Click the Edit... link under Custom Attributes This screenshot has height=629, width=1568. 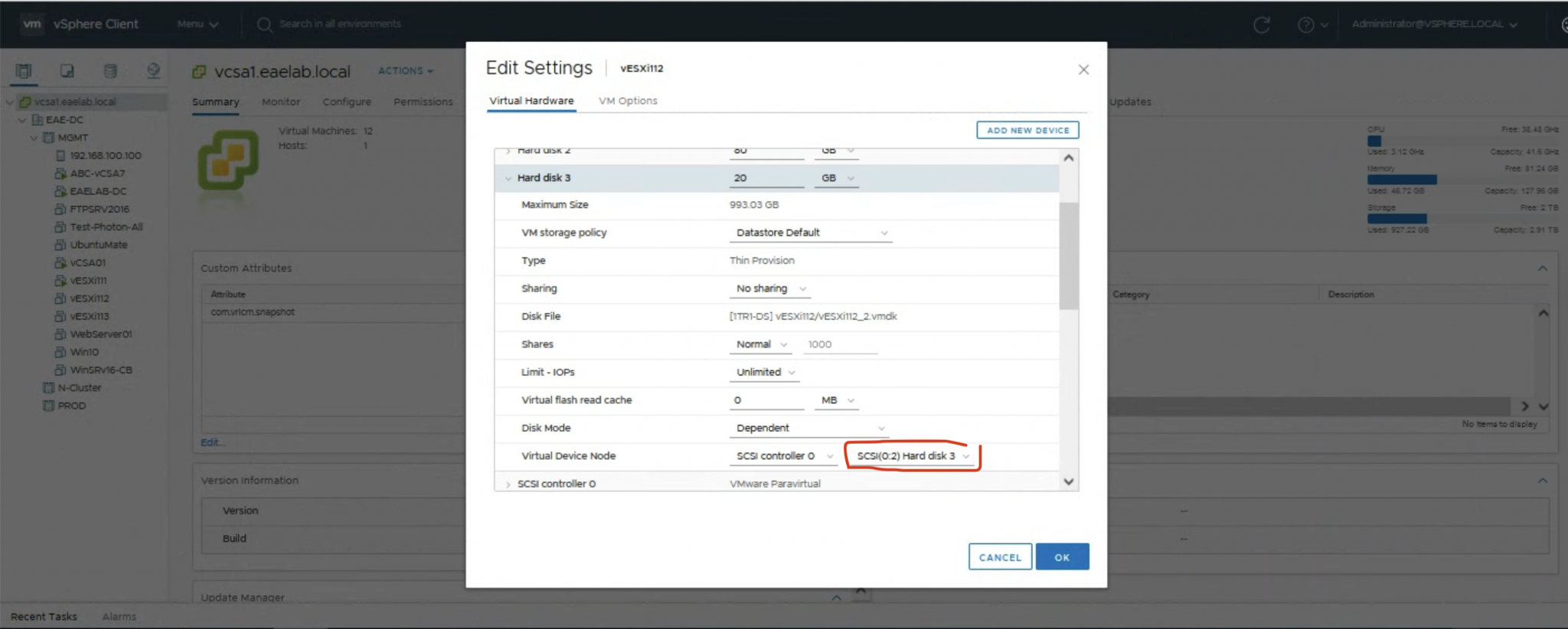(x=212, y=442)
